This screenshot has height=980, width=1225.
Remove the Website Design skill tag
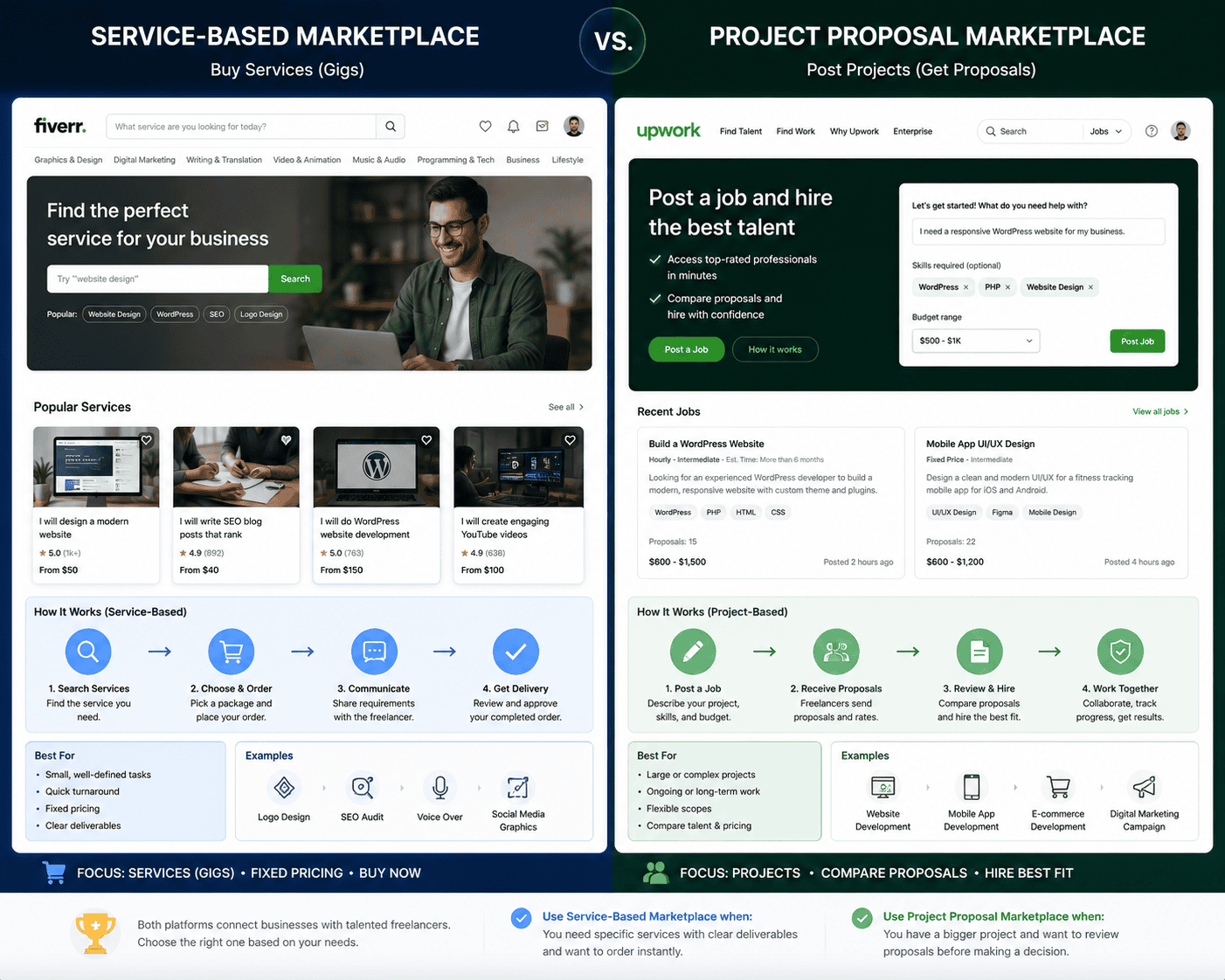[x=1090, y=287]
